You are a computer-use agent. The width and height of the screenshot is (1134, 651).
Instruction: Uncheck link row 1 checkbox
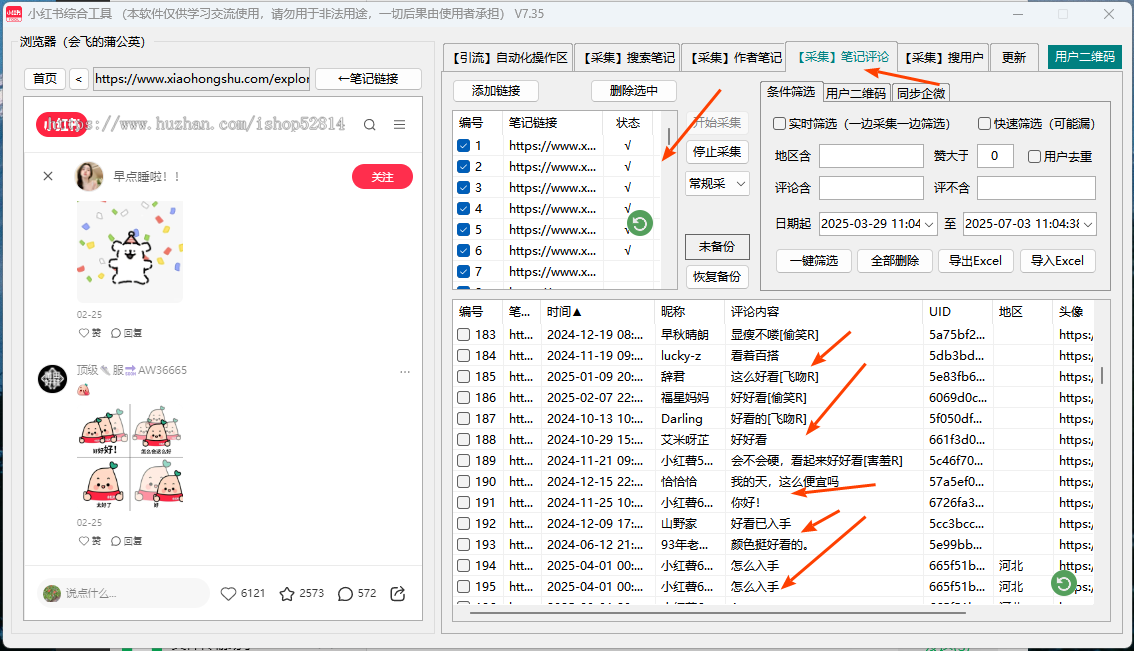[x=464, y=145]
